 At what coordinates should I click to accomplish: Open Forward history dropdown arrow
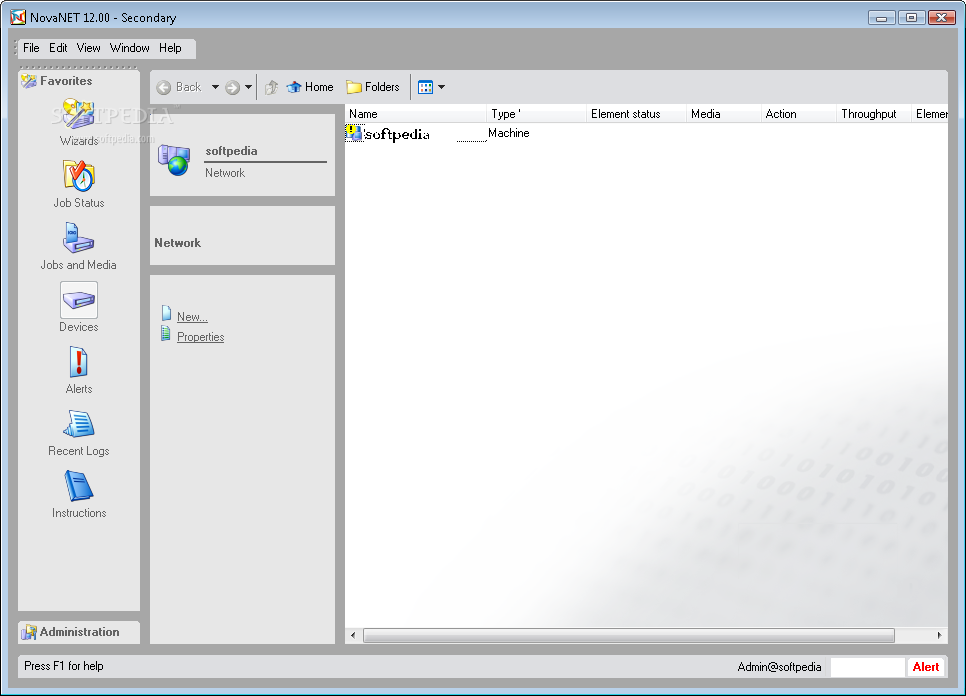(x=248, y=87)
